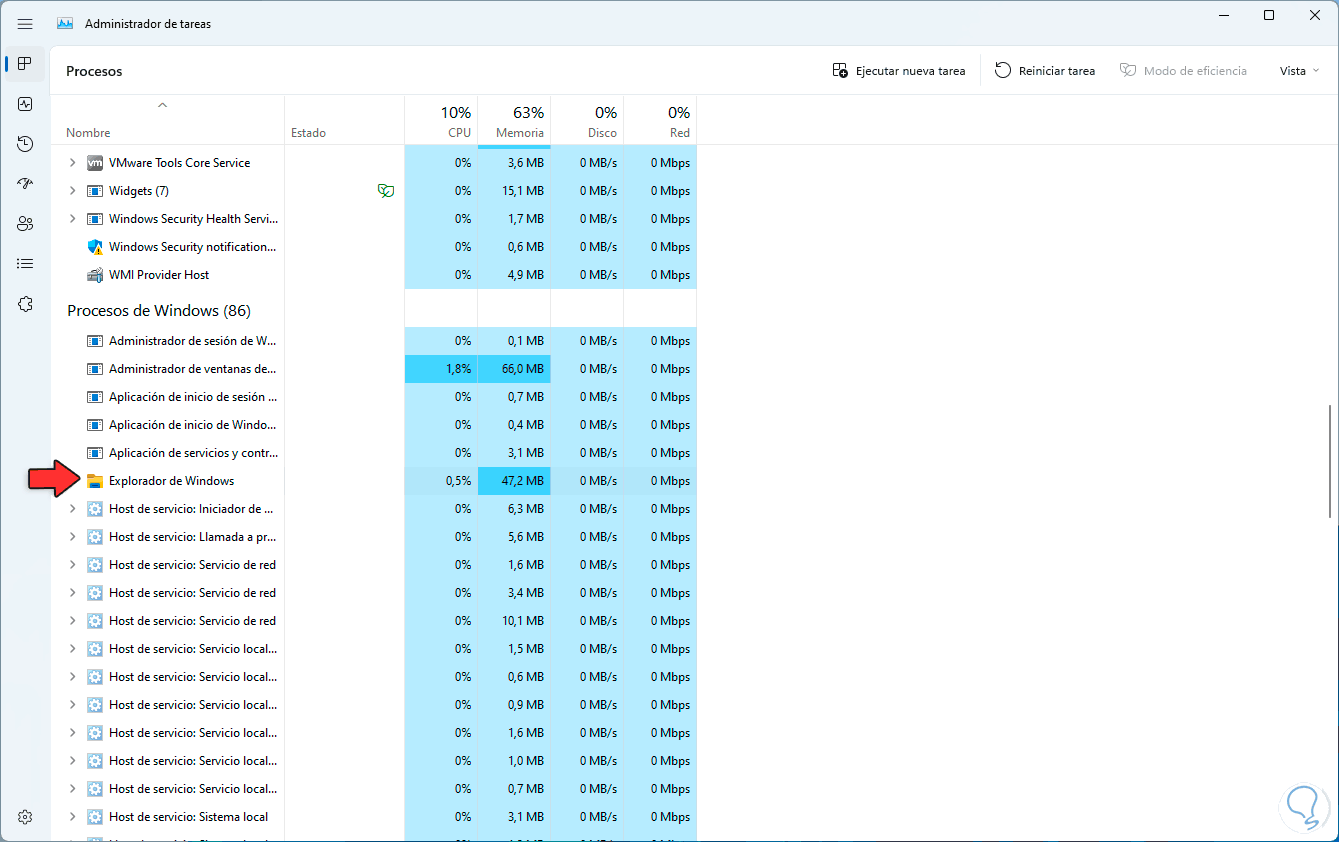1339x842 pixels.
Task: Click the Modo de eficiencia button
Action: tap(1183, 71)
